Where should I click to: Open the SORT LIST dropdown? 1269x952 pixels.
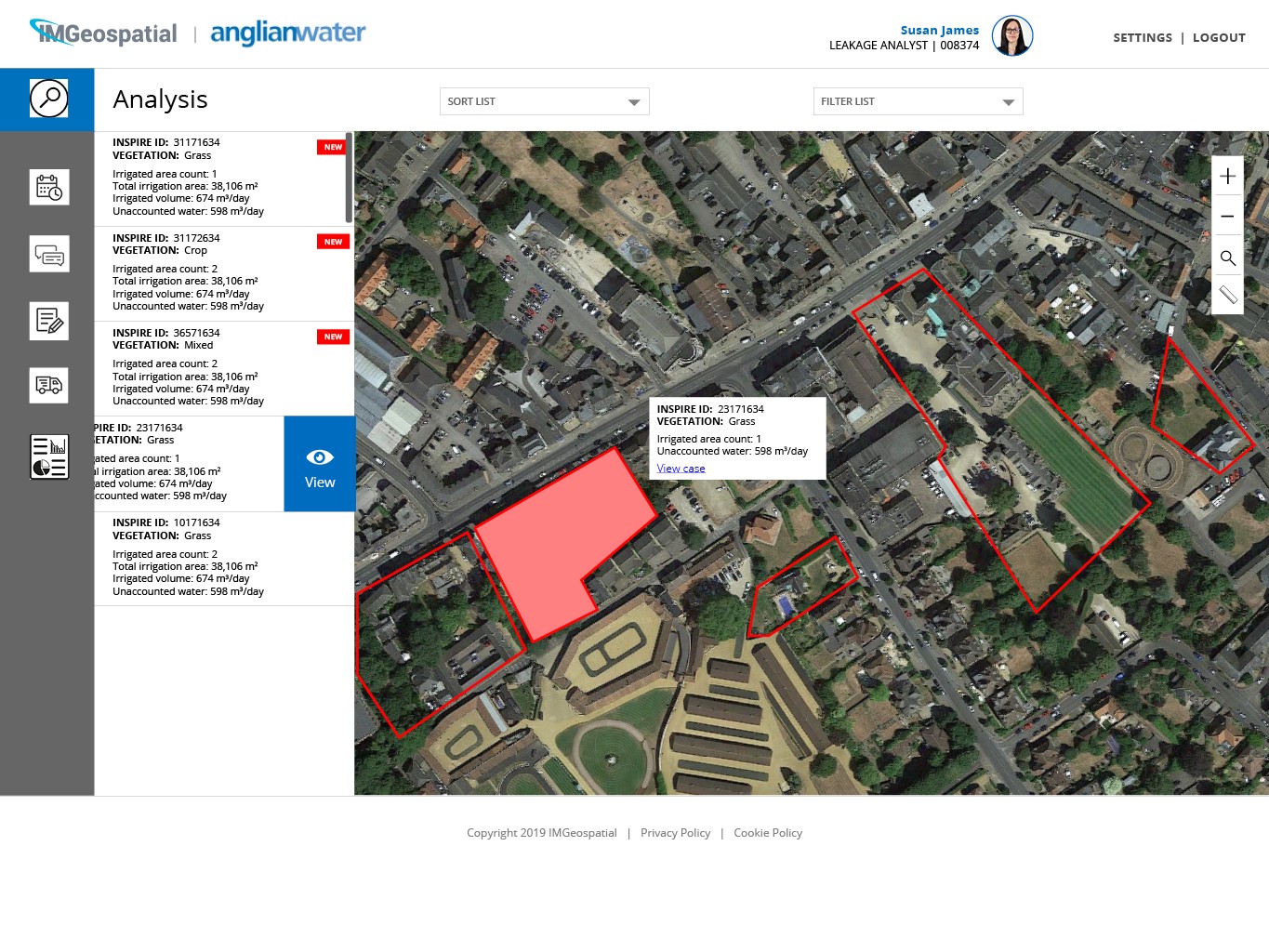544,101
